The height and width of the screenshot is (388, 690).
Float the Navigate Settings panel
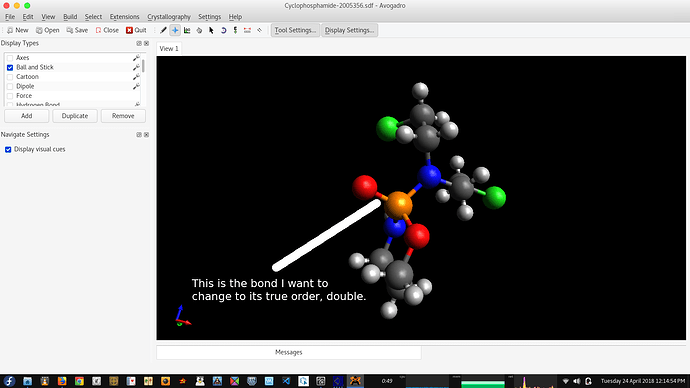(x=139, y=135)
